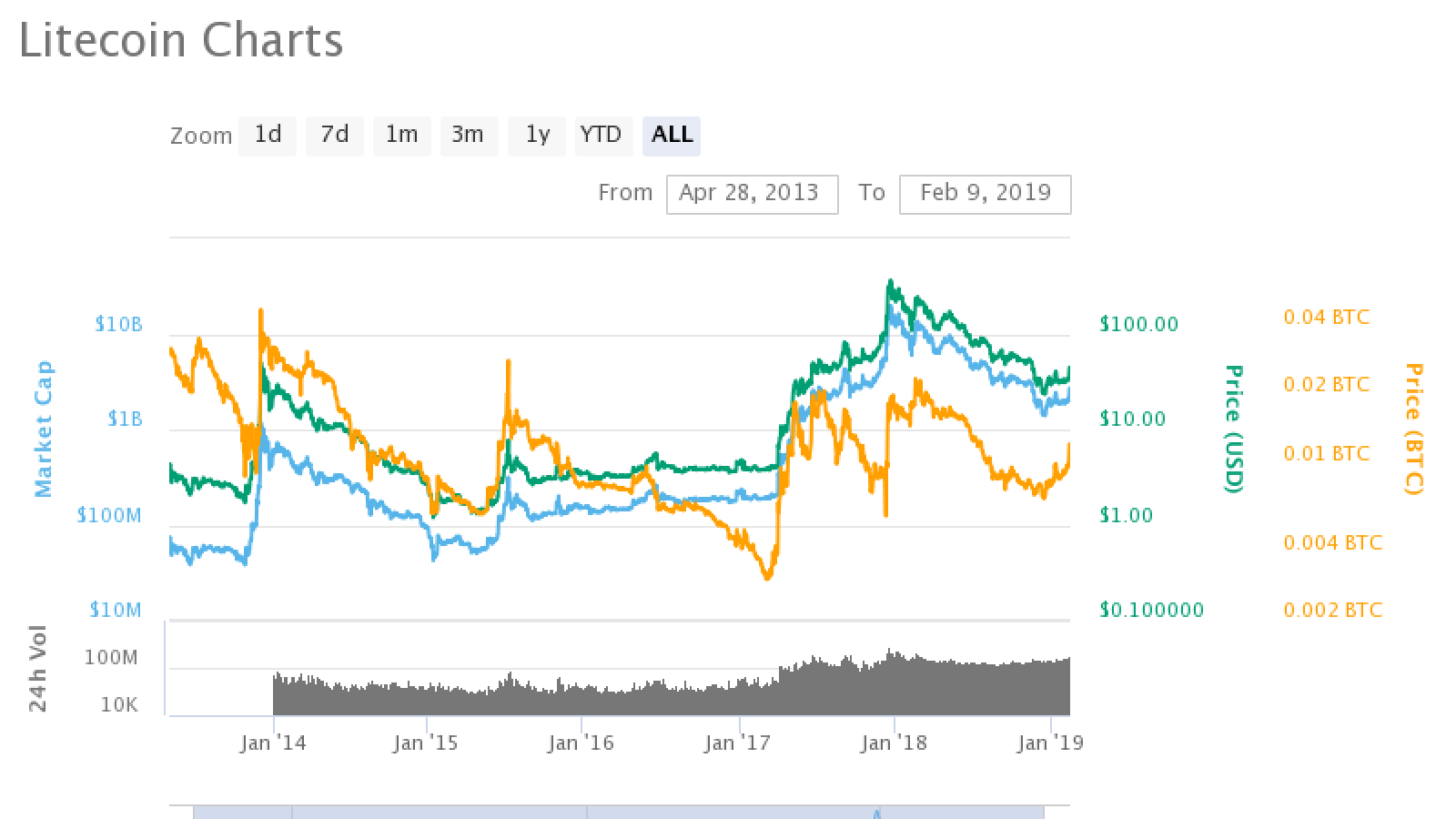Image resolution: width=1456 pixels, height=819 pixels.
Task: Click the 10K volume axis label
Action: pos(119,704)
